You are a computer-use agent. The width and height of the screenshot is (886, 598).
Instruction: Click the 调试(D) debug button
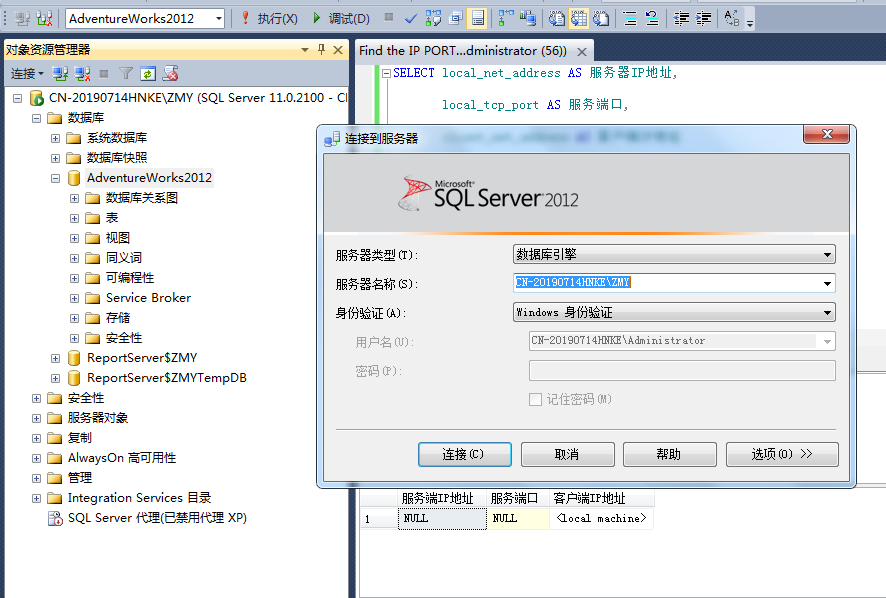coord(340,18)
